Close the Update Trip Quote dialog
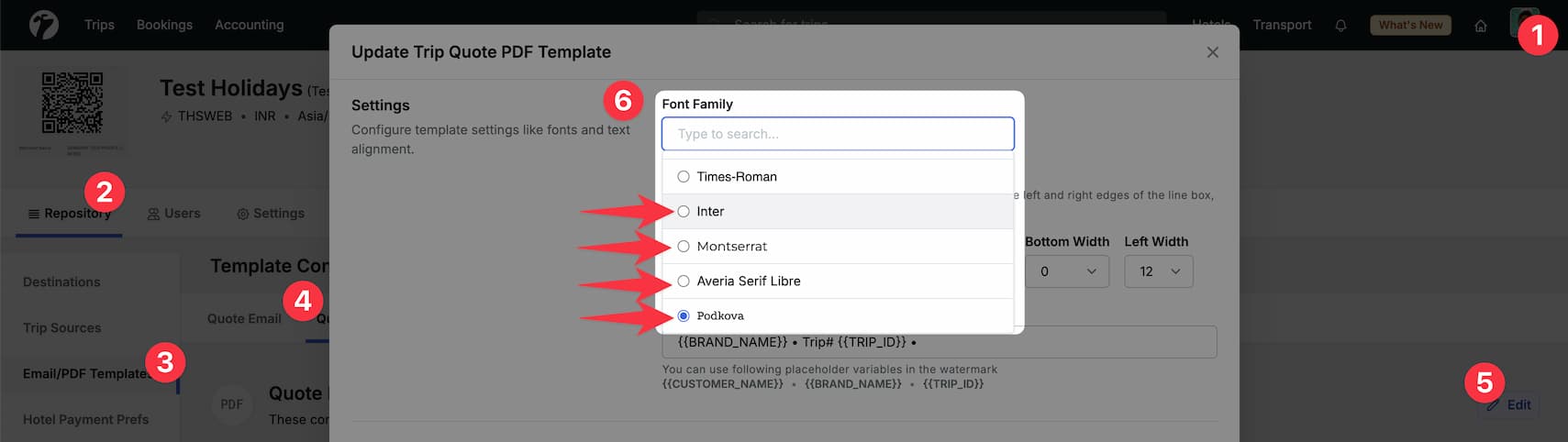The width and height of the screenshot is (1568, 442). [x=1212, y=52]
